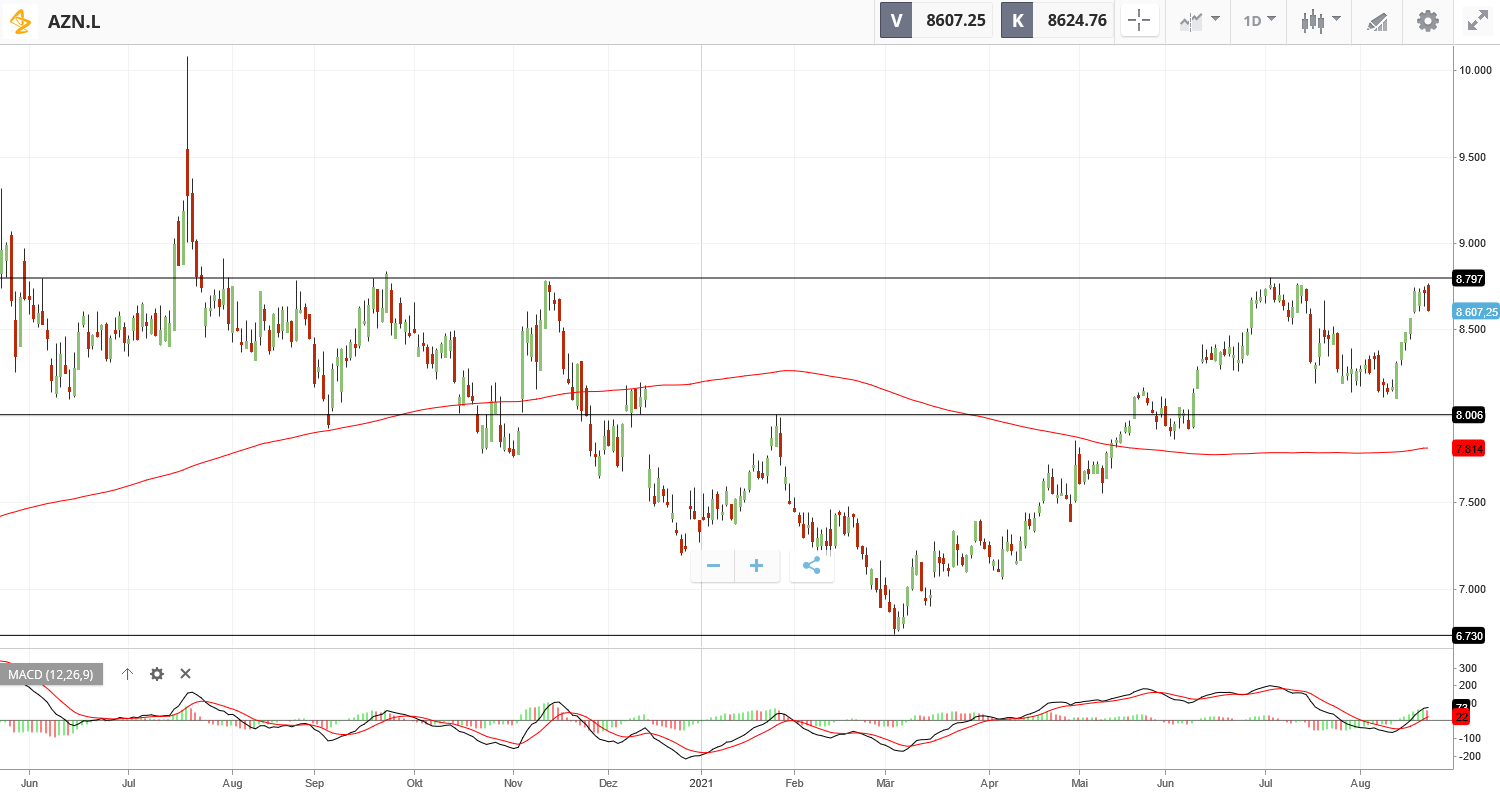Click the AZN.L symbol name
The image size is (1500, 797).
click(x=74, y=21)
